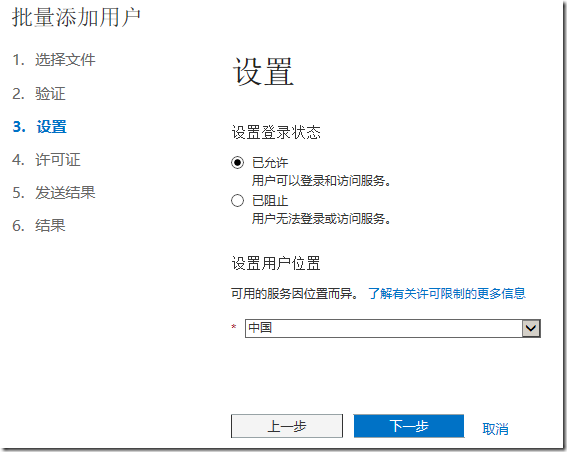Screen dimensions: 567x452
Task: Click 用户无法登录或访问服务 description
Action: tap(321, 218)
